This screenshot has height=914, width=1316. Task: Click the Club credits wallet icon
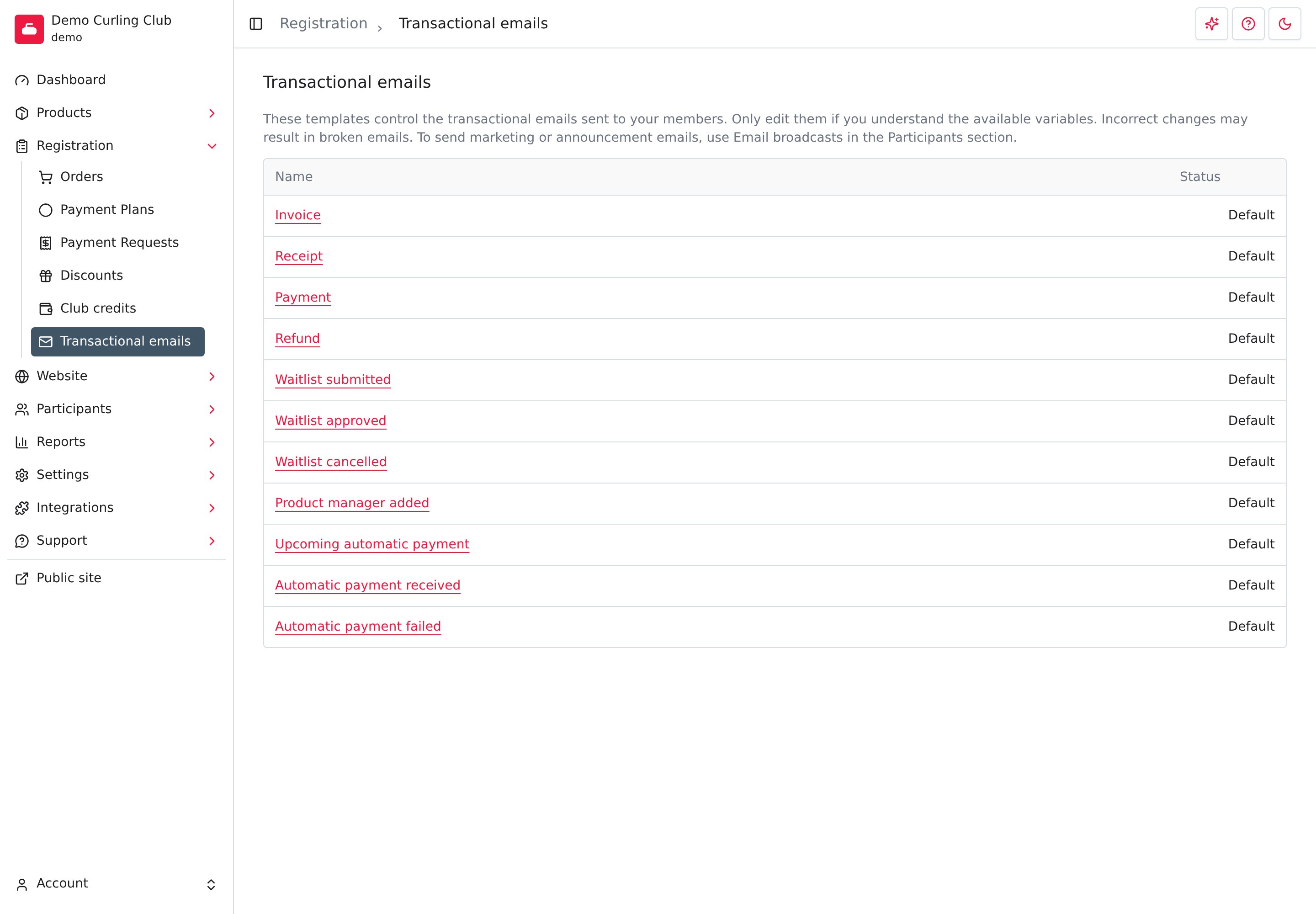point(46,308)
